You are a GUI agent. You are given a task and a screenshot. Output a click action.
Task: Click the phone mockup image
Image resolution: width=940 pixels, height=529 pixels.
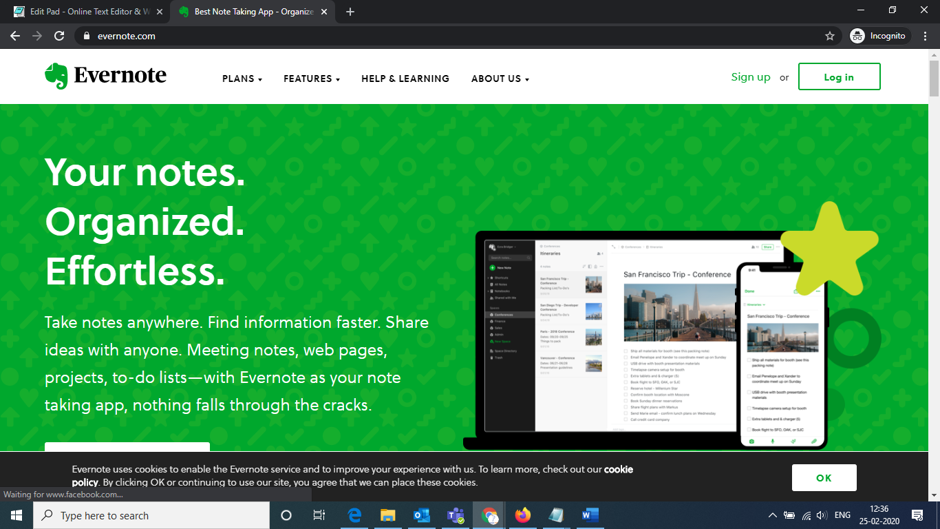click(782, 355)
